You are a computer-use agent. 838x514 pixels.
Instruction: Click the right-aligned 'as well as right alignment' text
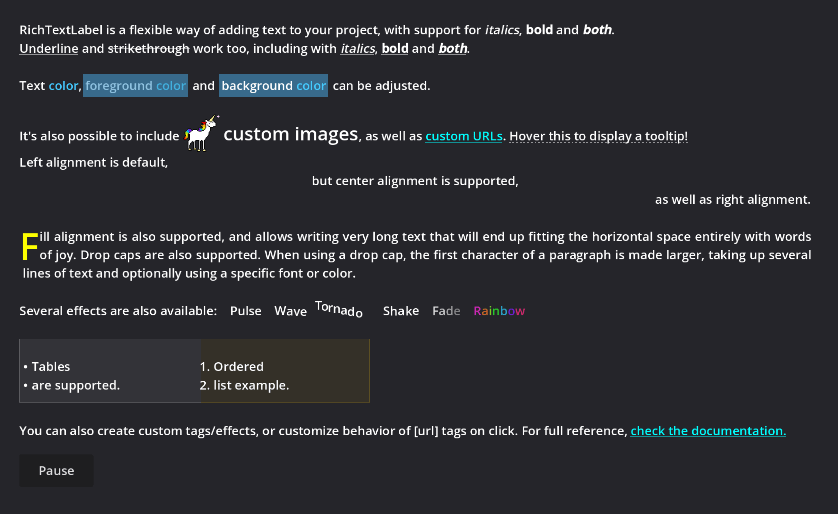[x=733, y=200]
